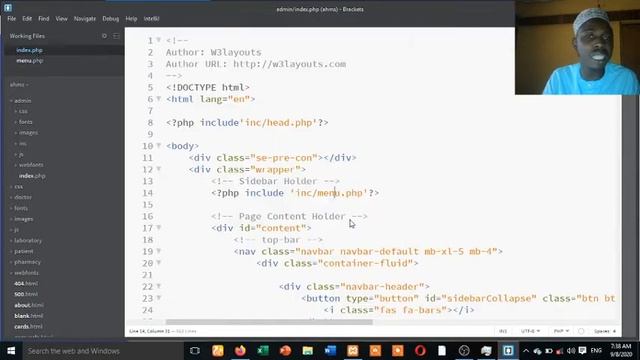Open the Help menu
This screenshot has height=360, width=640.
coord(131,19)
